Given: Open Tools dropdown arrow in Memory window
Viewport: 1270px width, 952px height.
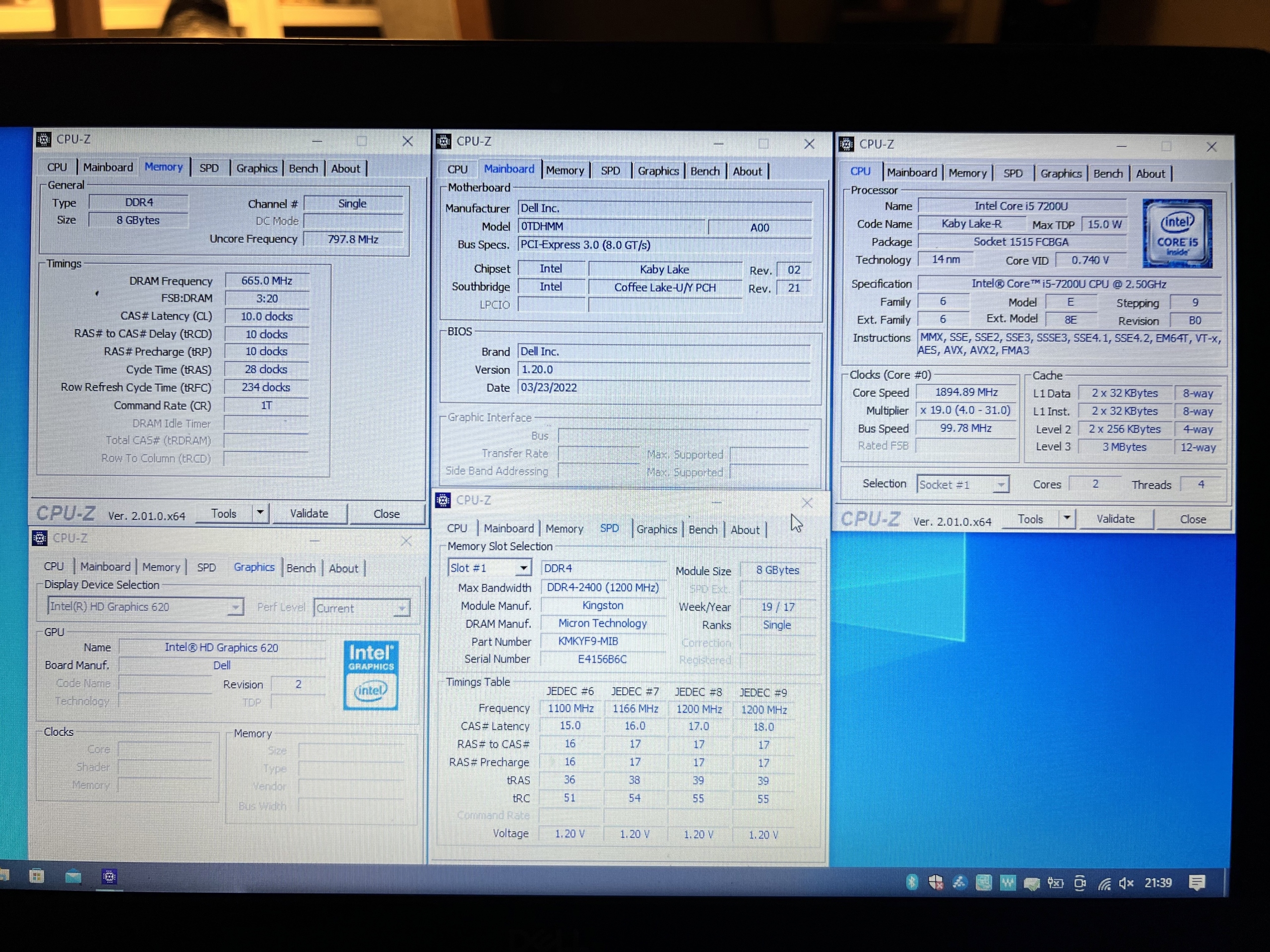Looking at the screenshot, I should point(260,512).
